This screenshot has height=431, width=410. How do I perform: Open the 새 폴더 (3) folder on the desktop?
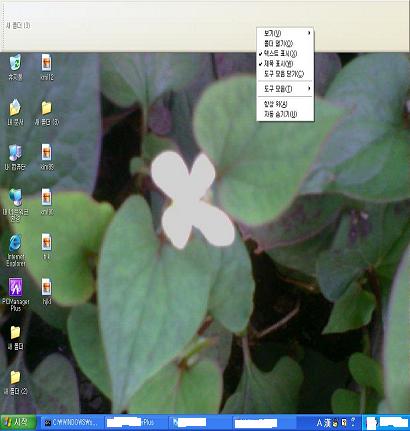(x=47, y=113)
